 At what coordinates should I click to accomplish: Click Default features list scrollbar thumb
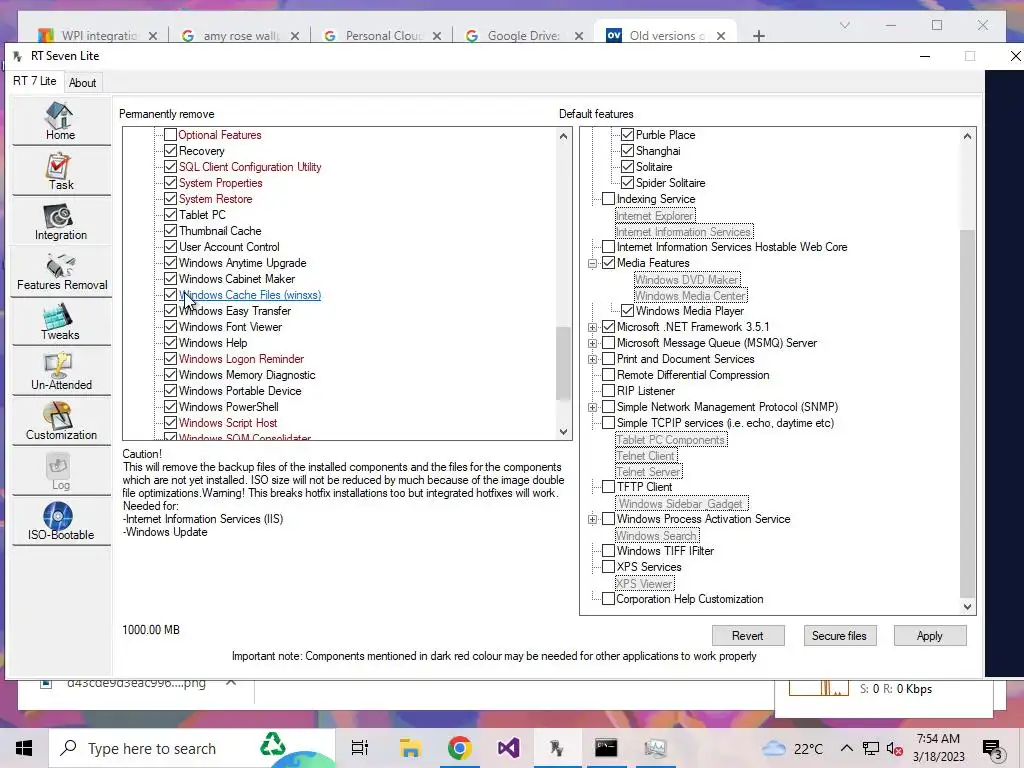(x=967, y=413)
